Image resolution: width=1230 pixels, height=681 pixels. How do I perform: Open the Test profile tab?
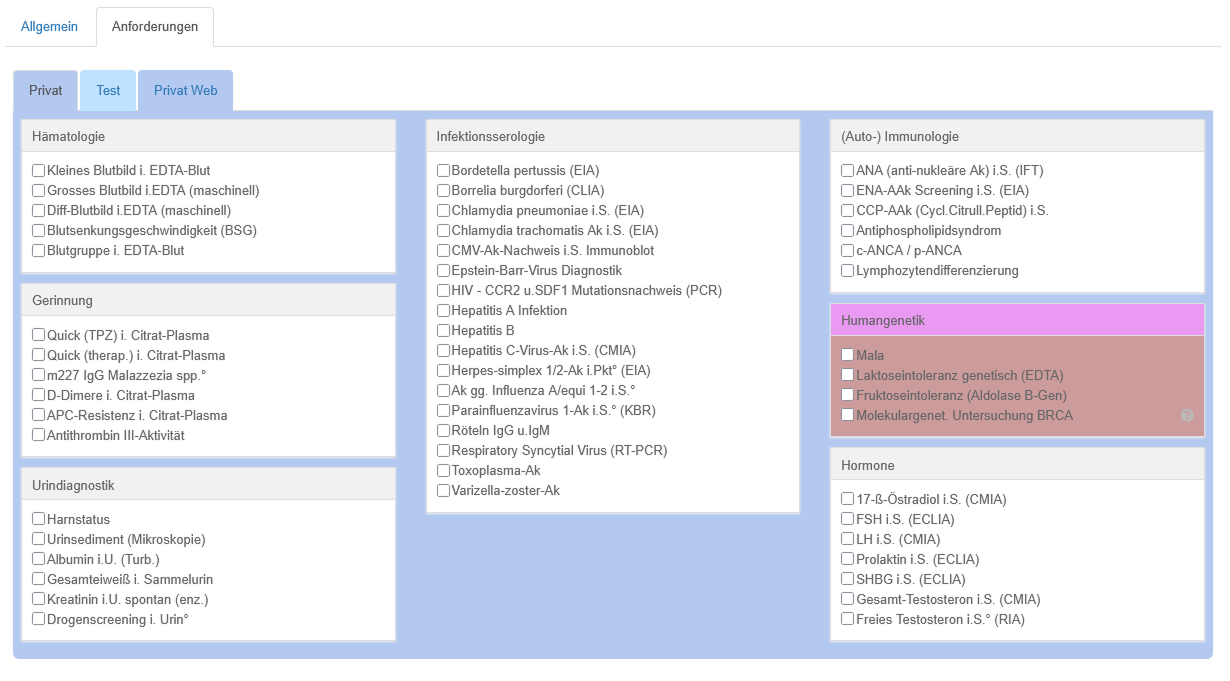tap(108, 91)
